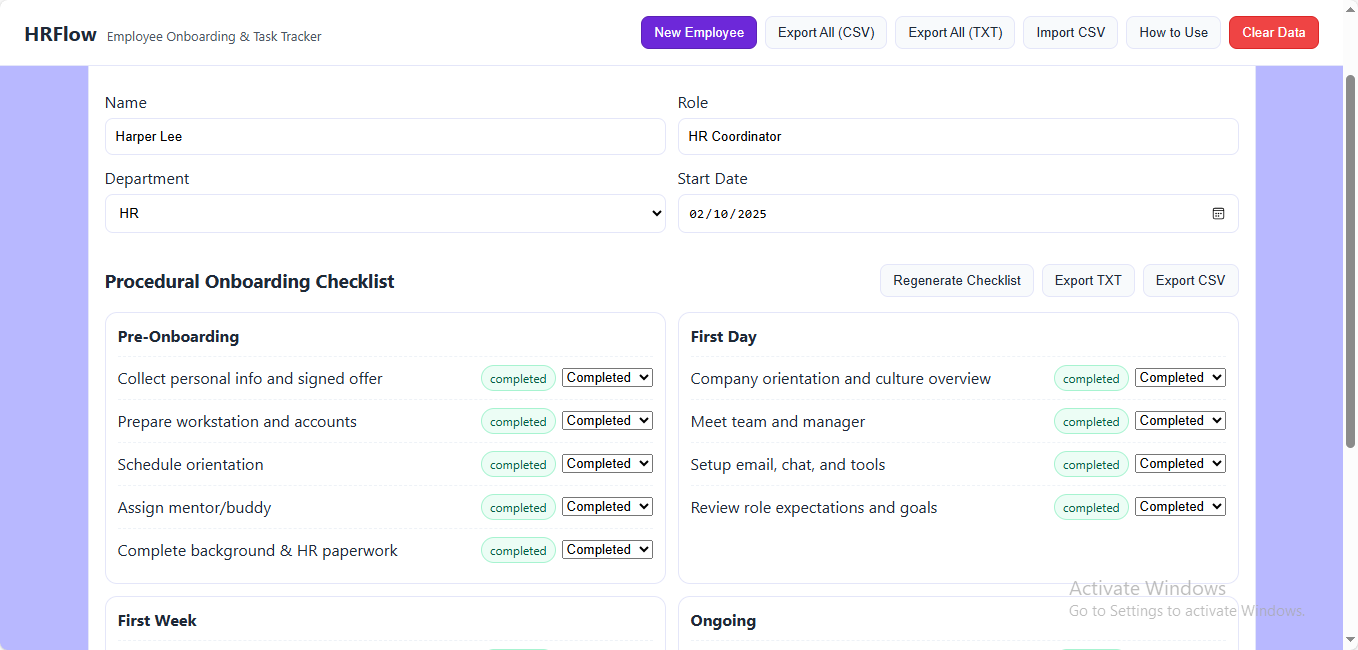
Task: Click the Name field containing Harper Lee
Action: click(385, 137)
